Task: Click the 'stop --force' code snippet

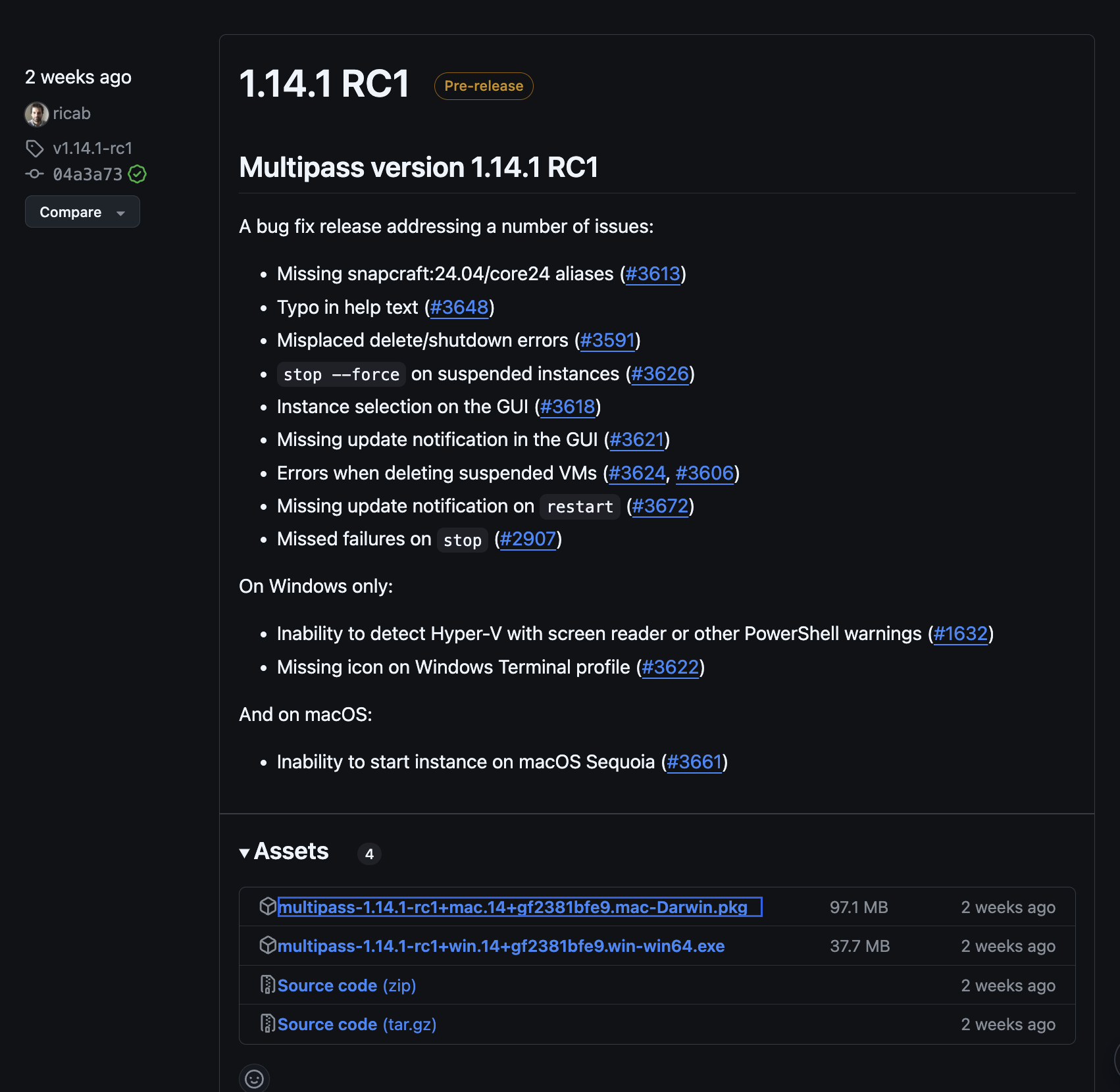Action: [342, 374]
